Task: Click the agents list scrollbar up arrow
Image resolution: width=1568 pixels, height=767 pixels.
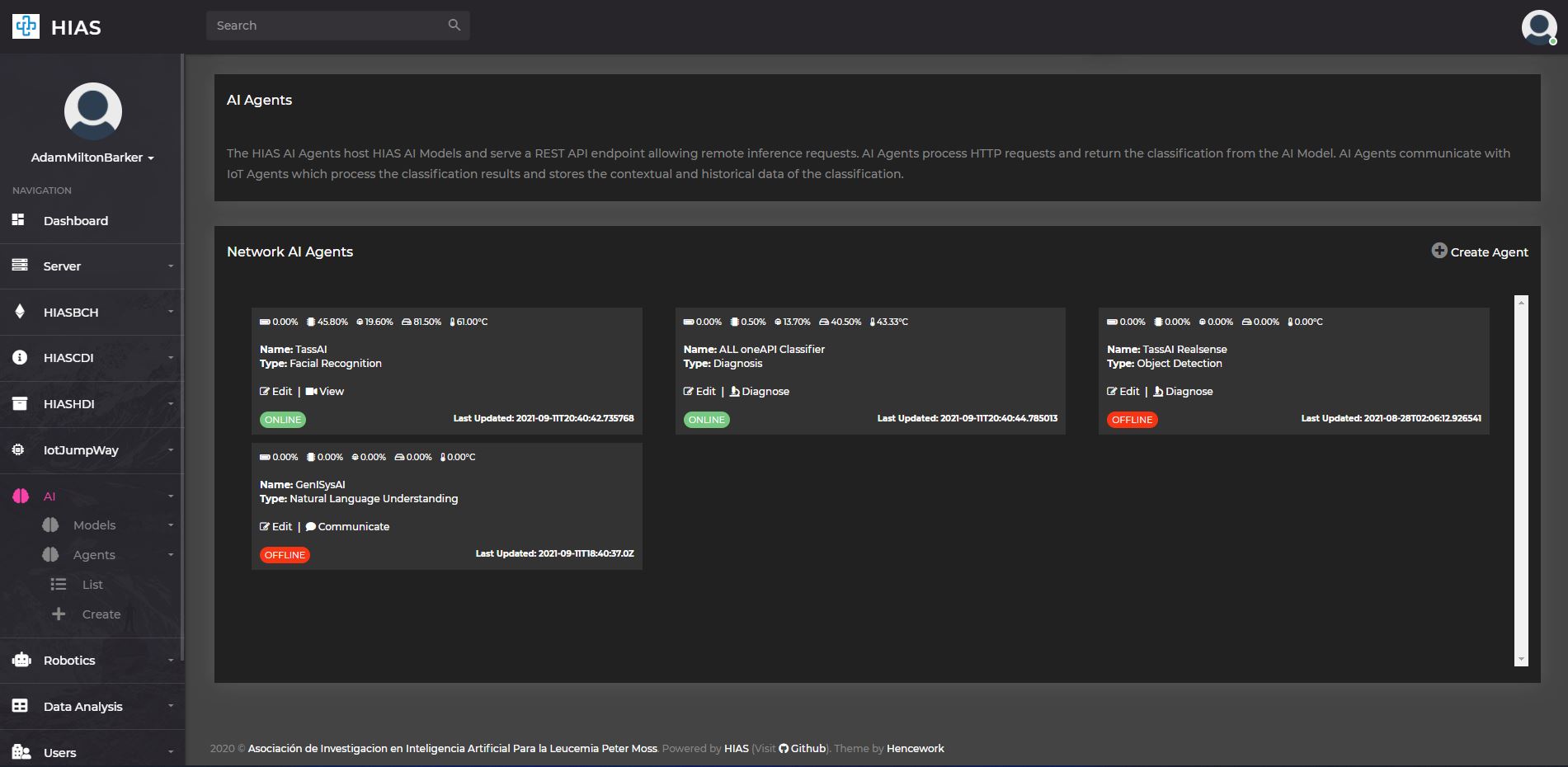Action: [x=1521, y=302]
